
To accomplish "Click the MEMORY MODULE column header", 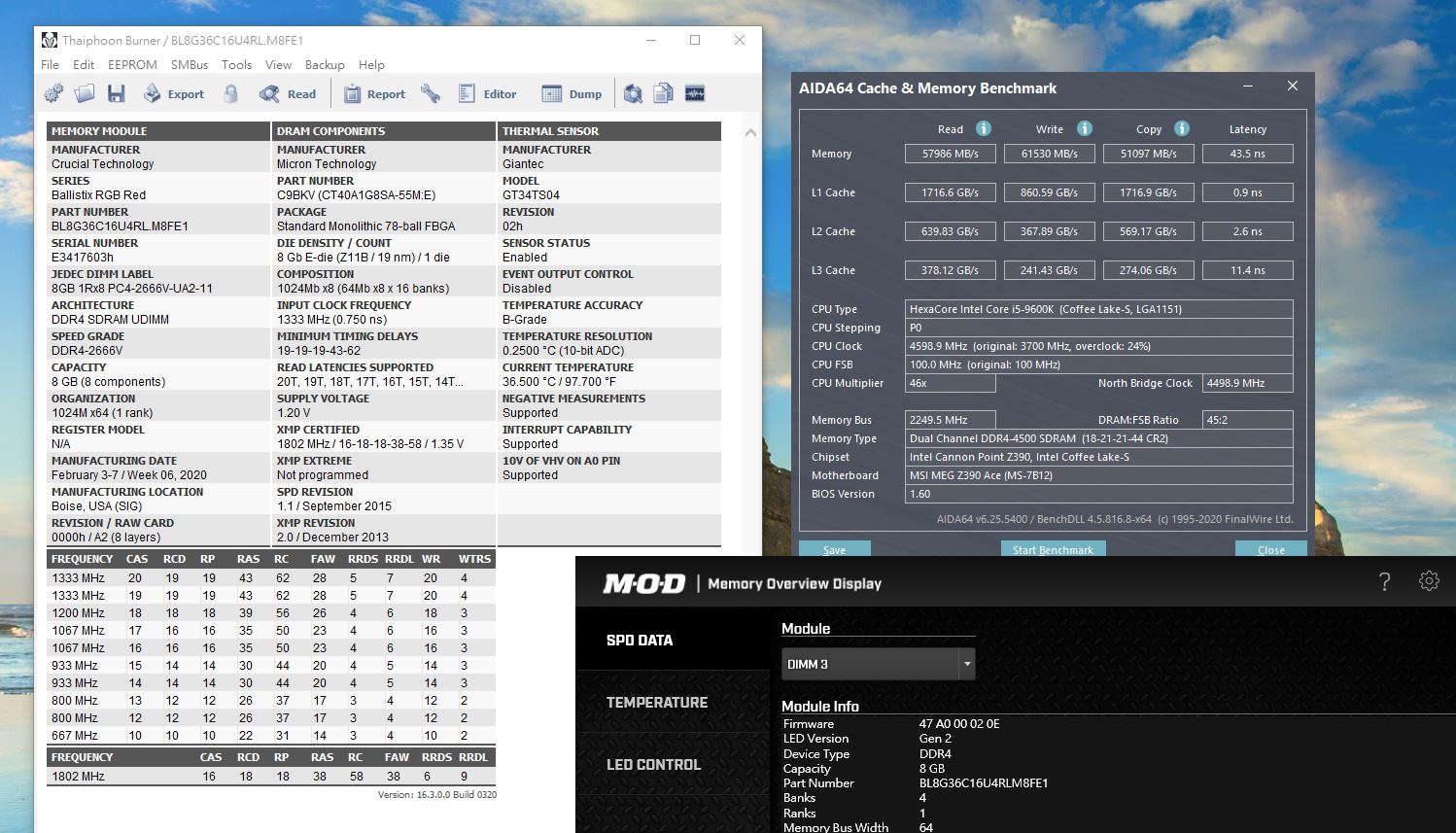I will (x=158, y=131).
